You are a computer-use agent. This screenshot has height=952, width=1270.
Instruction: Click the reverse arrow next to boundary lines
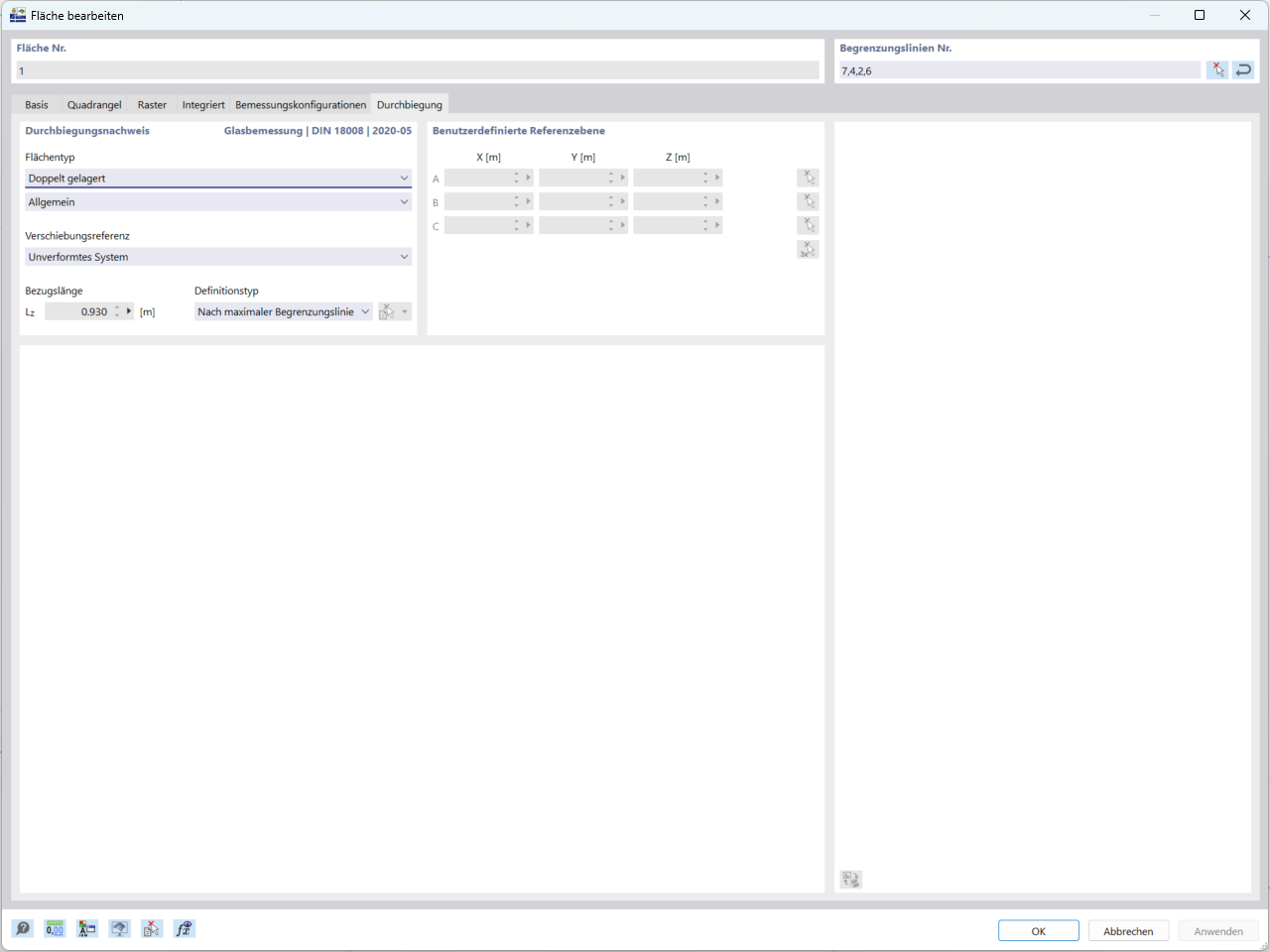click(1243, 69)
